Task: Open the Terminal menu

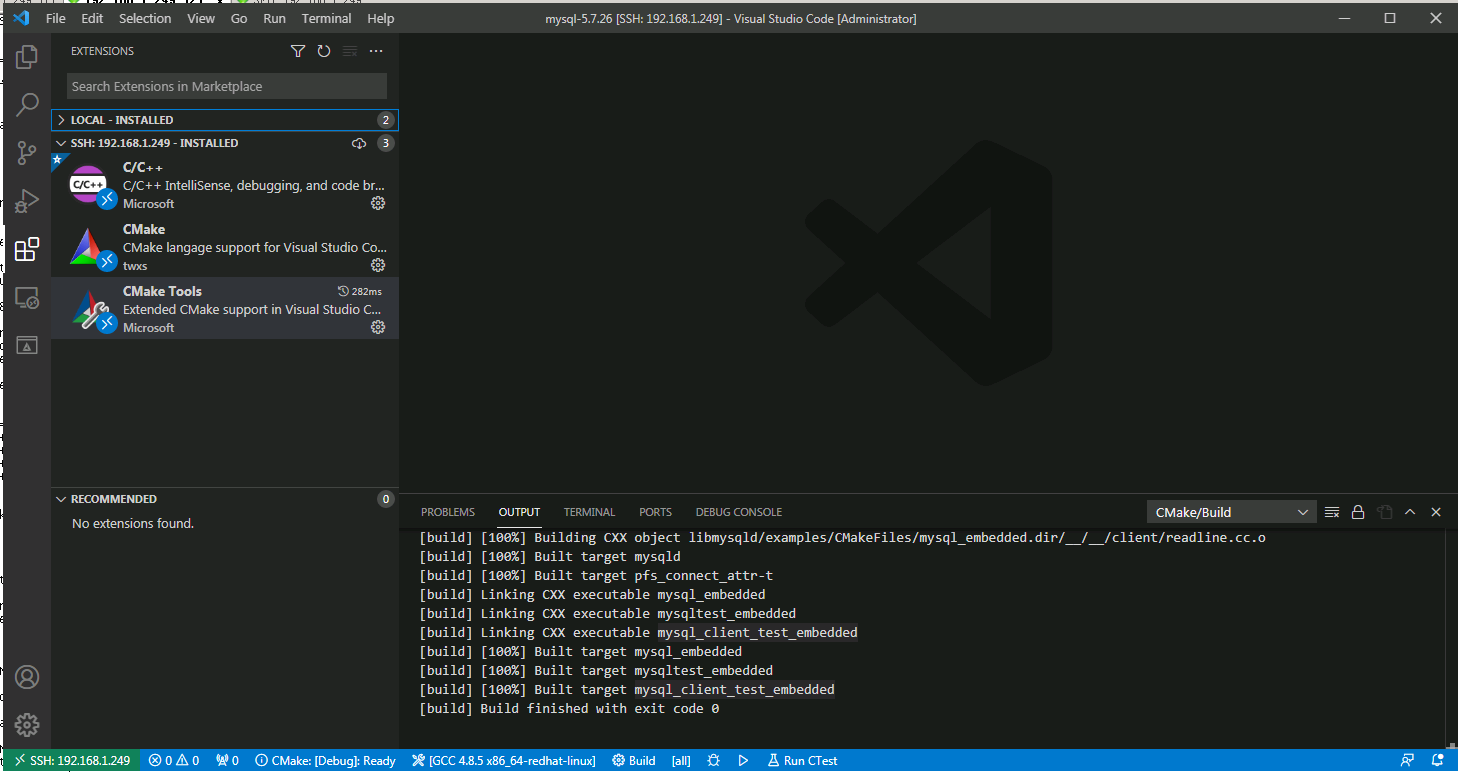Action: tap(327, 18)
